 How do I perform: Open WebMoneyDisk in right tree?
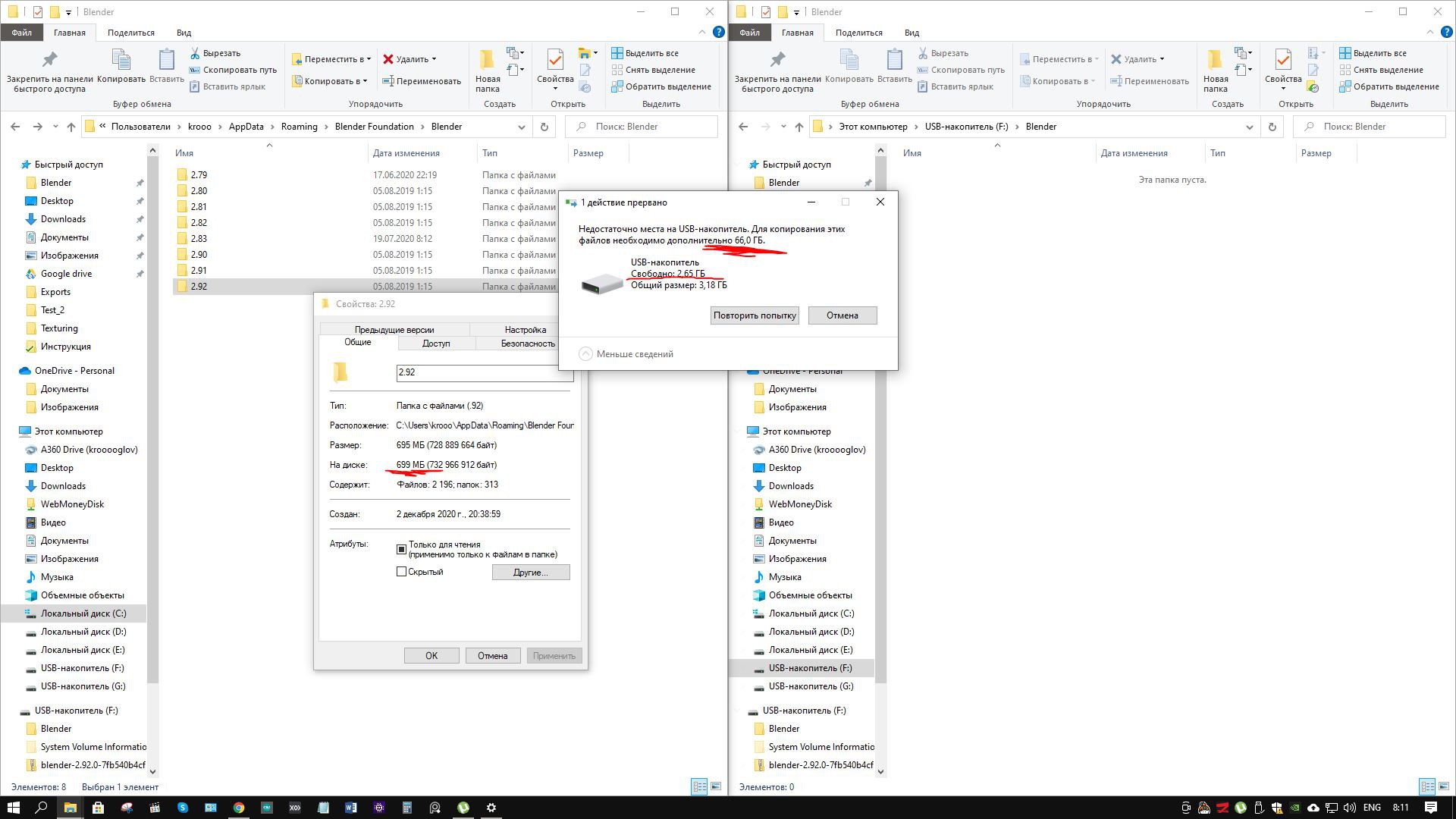click(800, 504)
